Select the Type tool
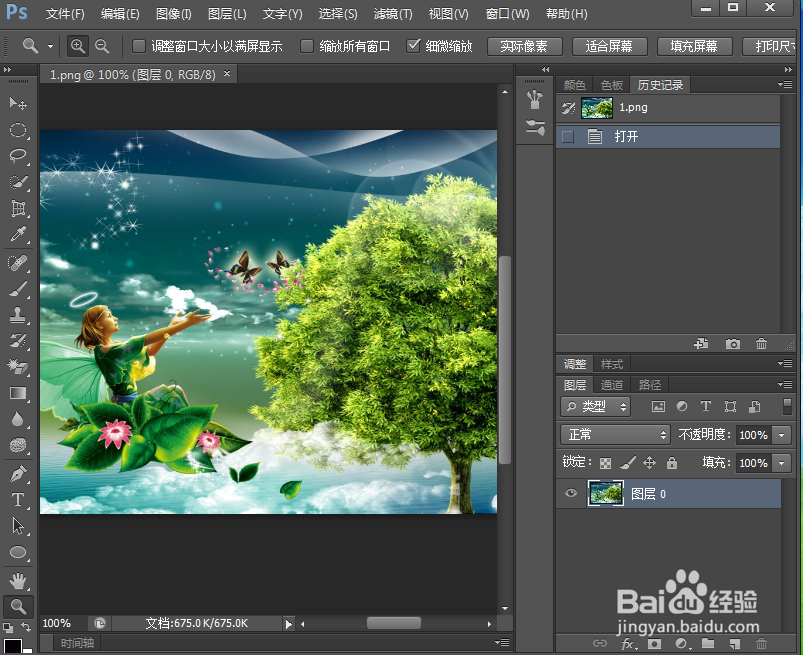Image resolution: width=803 pixels, height=655 pixels. point(18,499)
